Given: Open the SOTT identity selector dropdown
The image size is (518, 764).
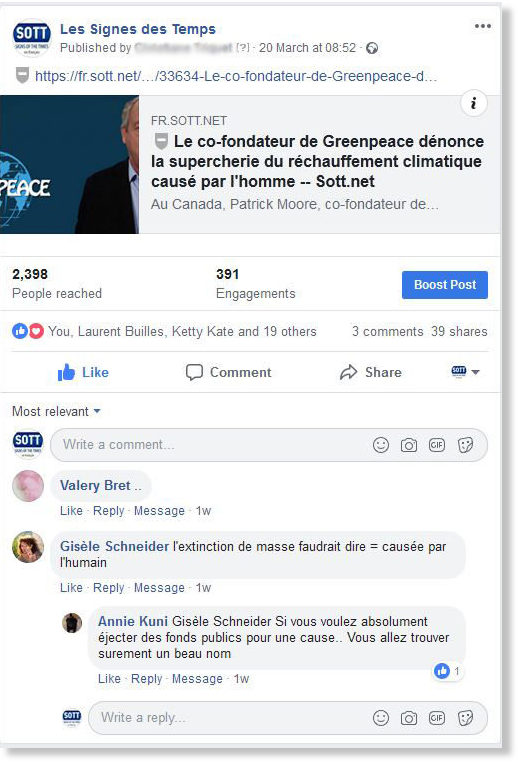Looking at the screenshot, I should [465, 372].
